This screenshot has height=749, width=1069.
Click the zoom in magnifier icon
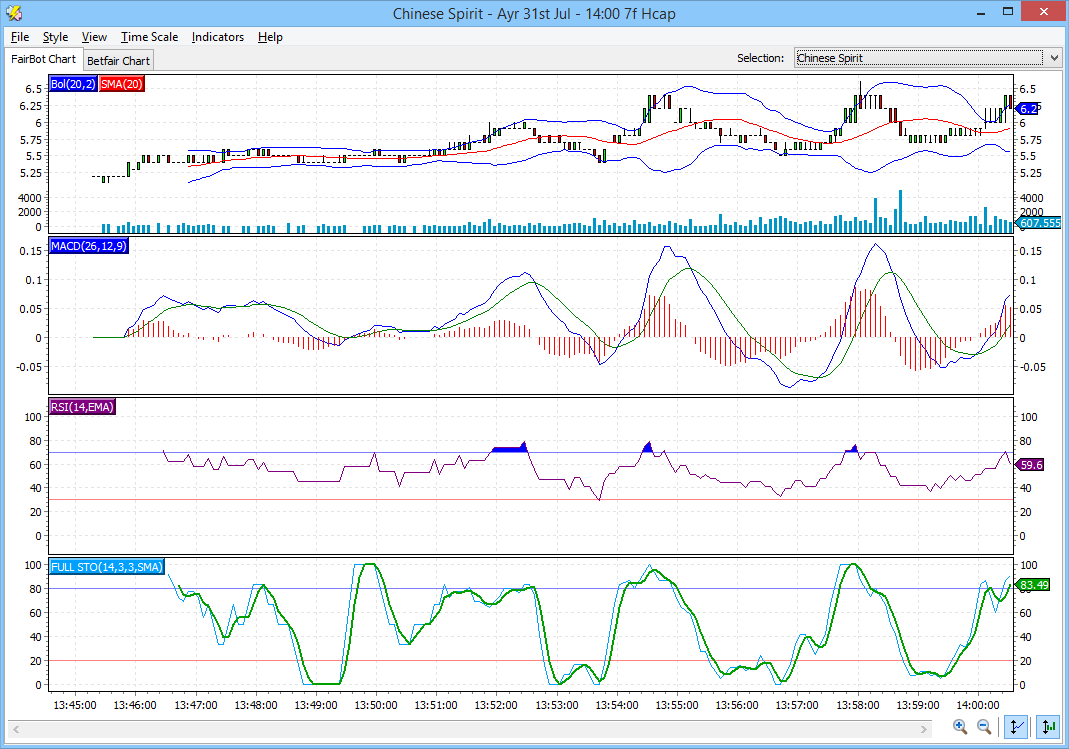[960, 727]
